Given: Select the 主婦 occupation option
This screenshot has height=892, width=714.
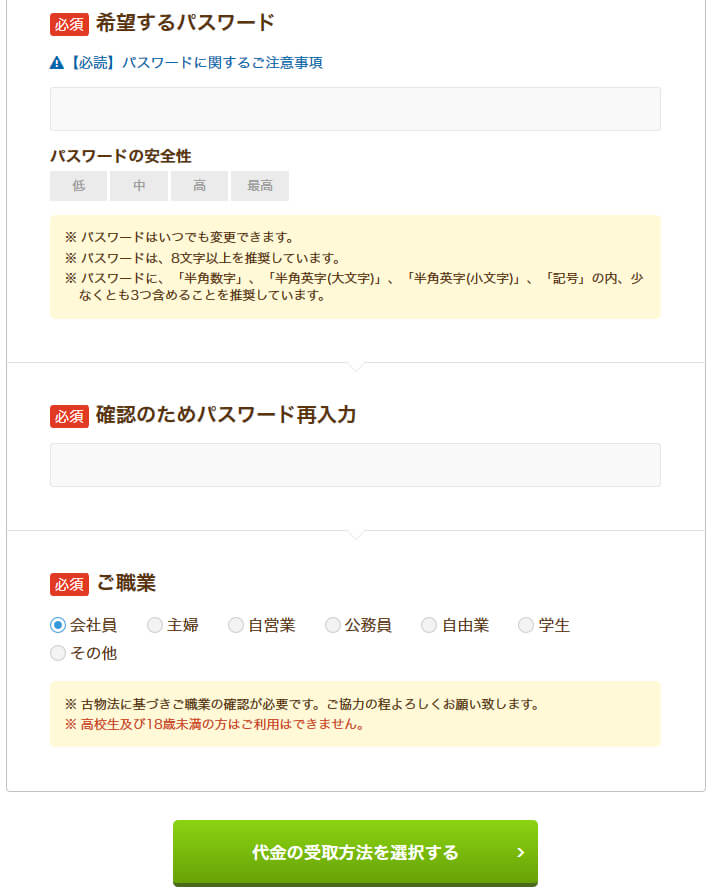Looking at the screenshot, I should 155,625.
